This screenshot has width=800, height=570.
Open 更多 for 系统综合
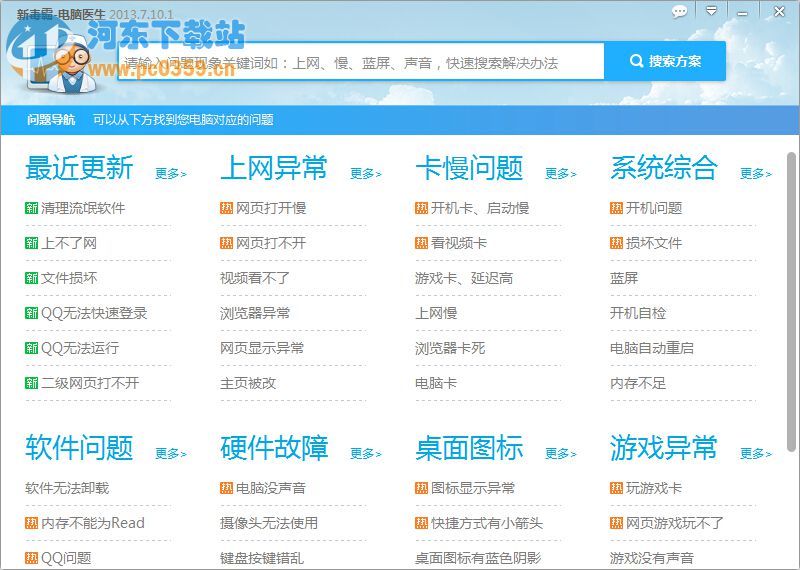tap(756, 174)
